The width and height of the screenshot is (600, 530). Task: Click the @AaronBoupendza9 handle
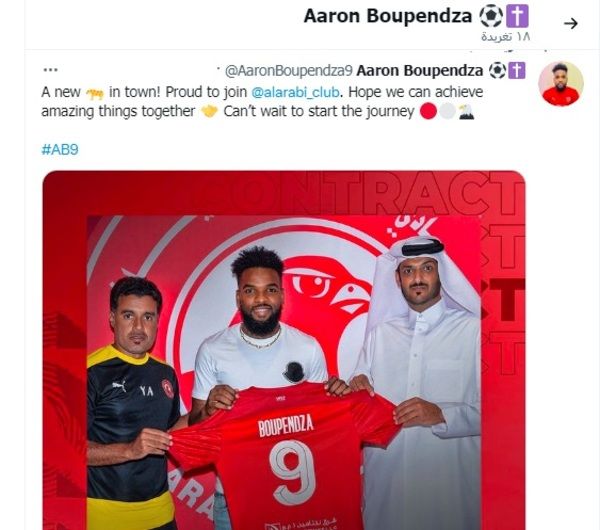[288, 71]
